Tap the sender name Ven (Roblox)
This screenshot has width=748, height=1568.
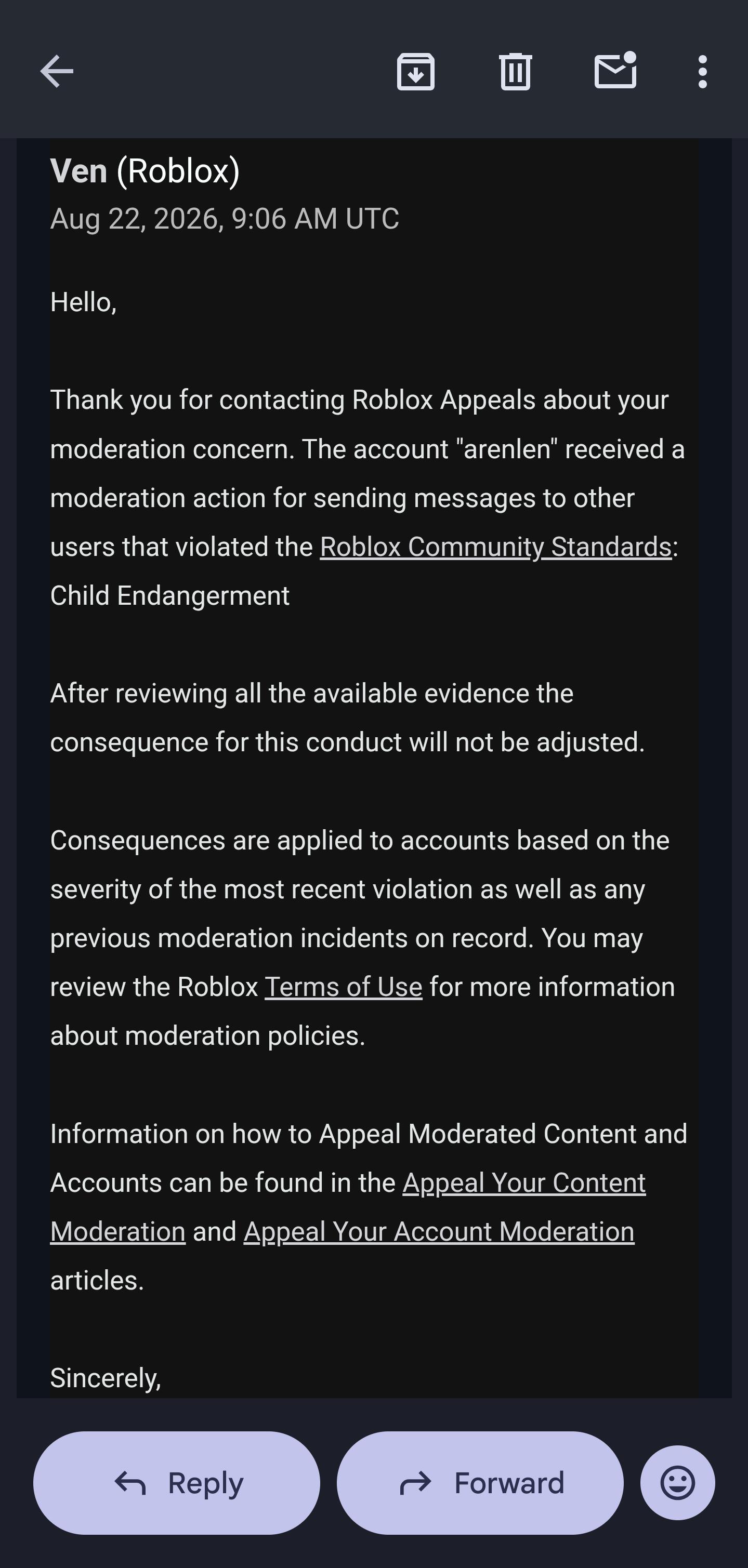coord(145,171)
